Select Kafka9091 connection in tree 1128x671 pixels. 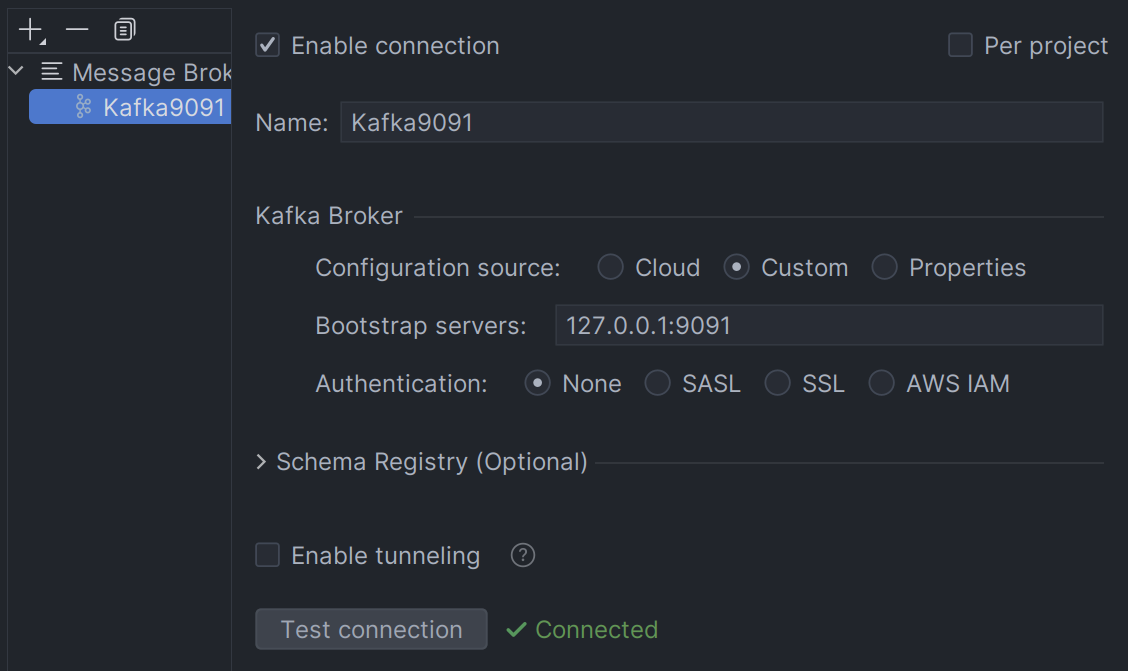(x=164, y=107)
